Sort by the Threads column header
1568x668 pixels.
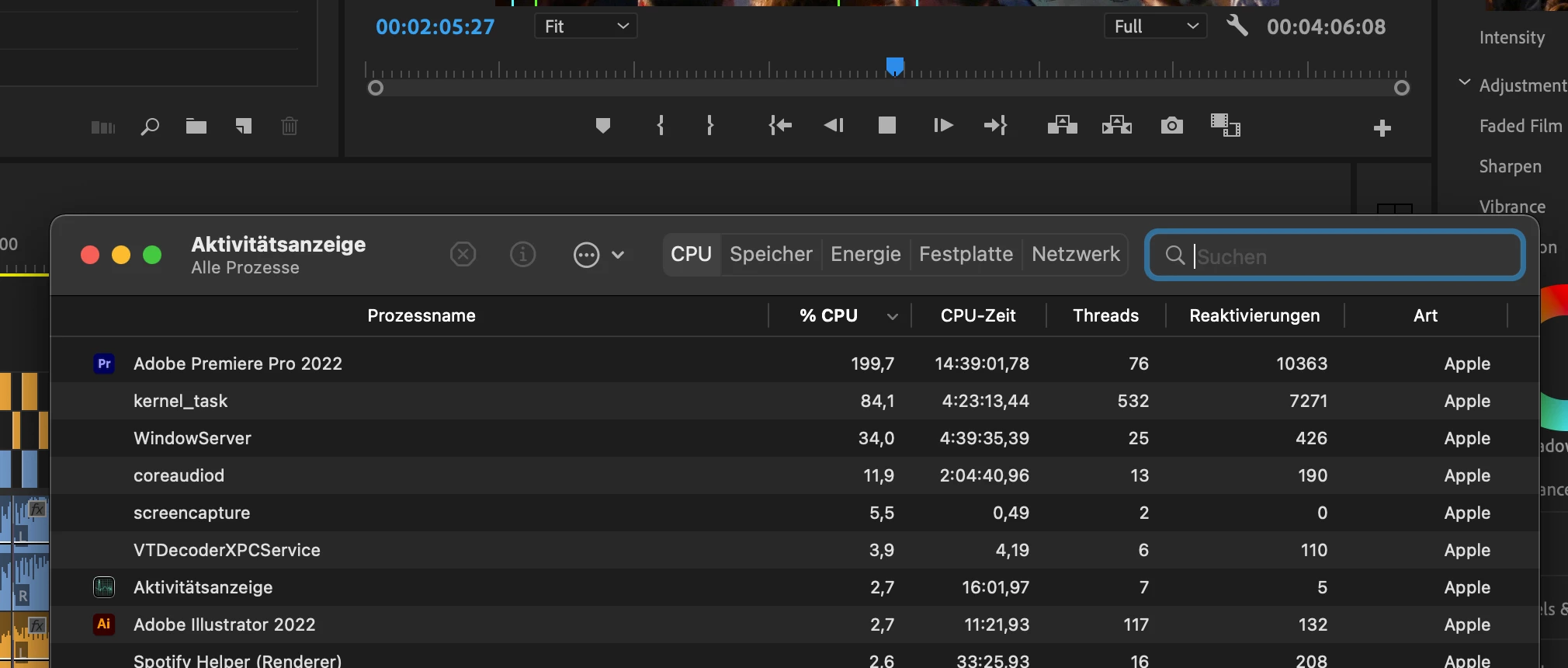point(1105,315)
